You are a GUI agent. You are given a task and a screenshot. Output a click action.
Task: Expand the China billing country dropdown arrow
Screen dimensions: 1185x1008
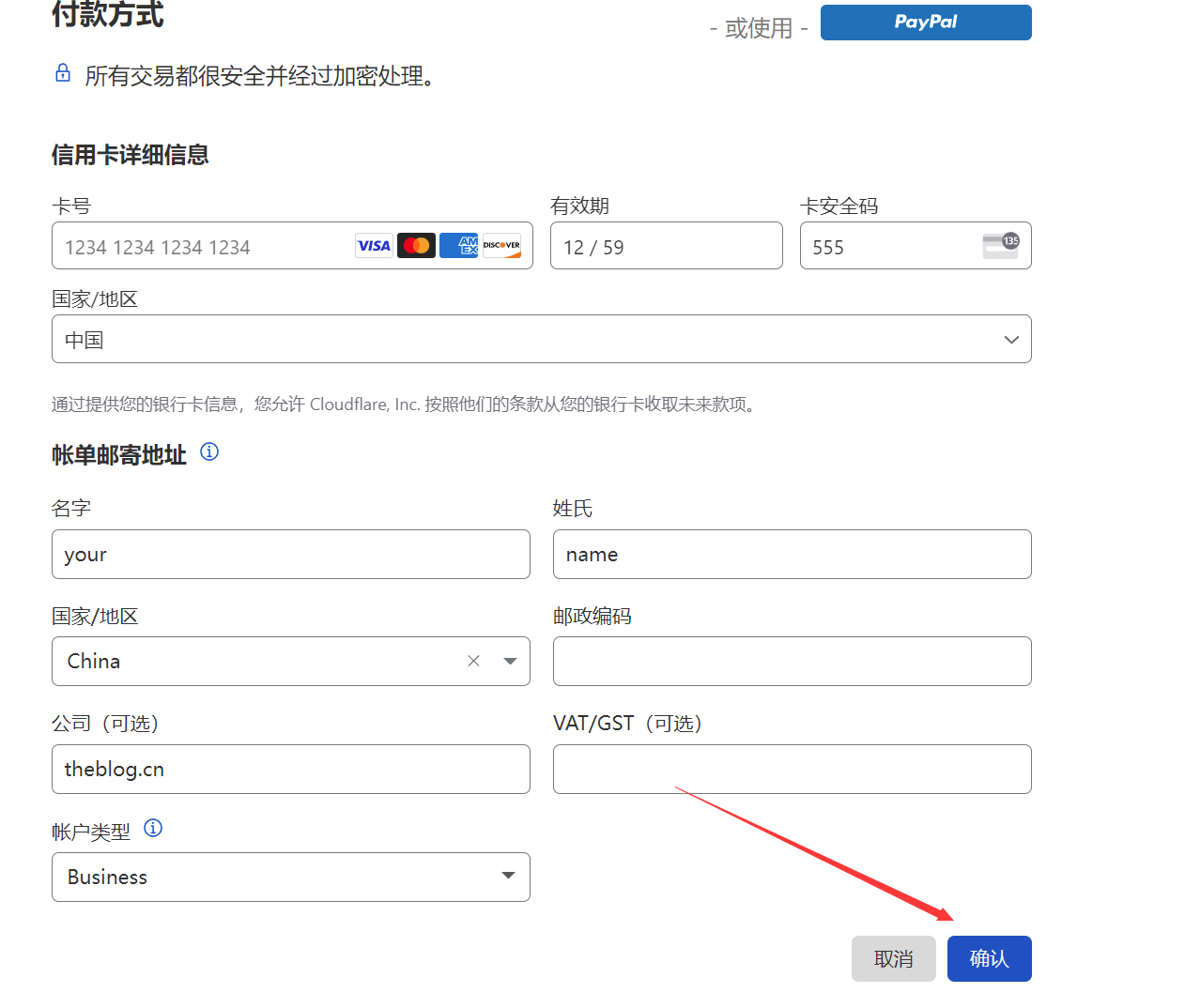coord(510,661)
